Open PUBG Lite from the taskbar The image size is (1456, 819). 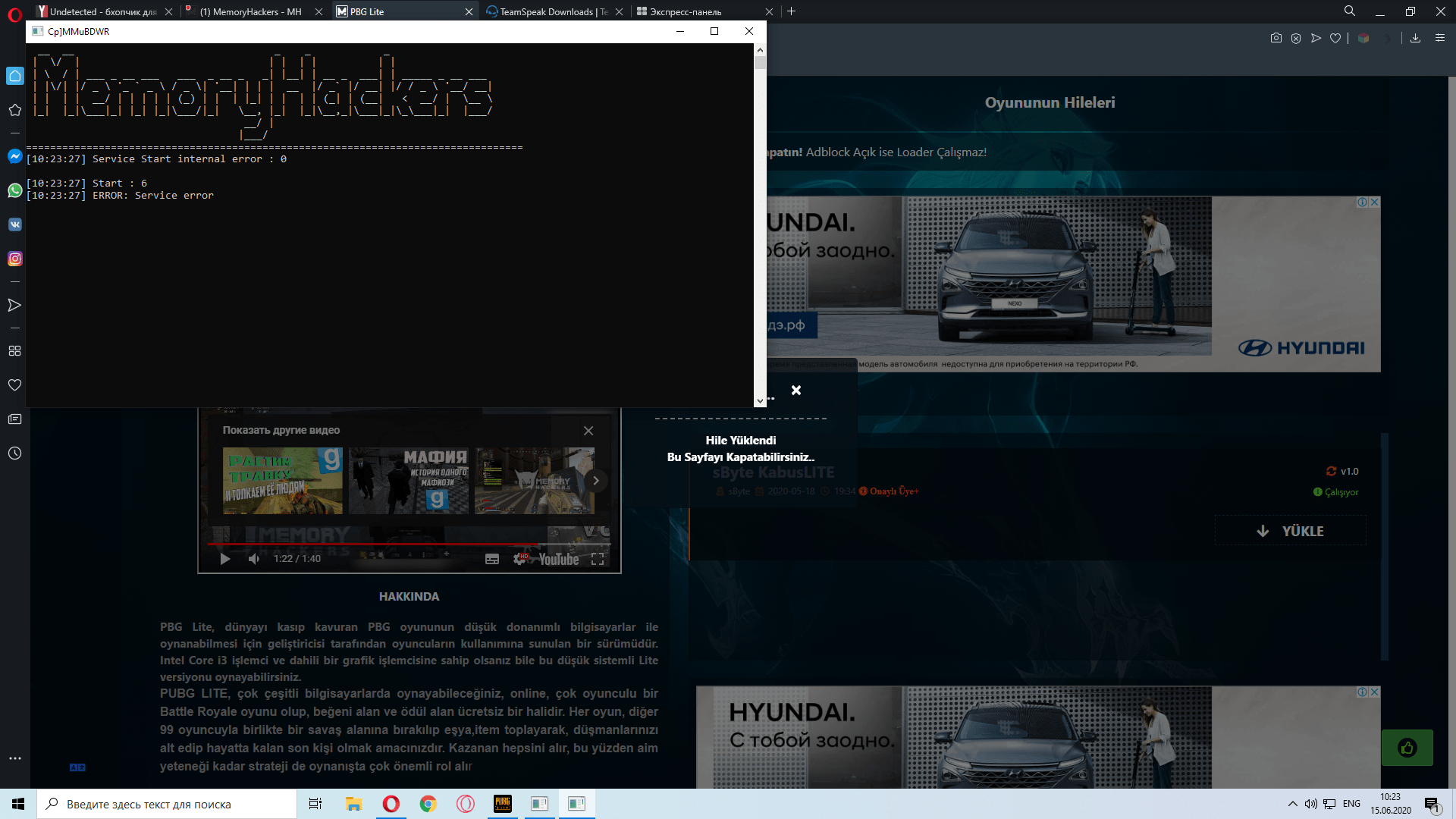pyautogui.click(x=503, y=804)
